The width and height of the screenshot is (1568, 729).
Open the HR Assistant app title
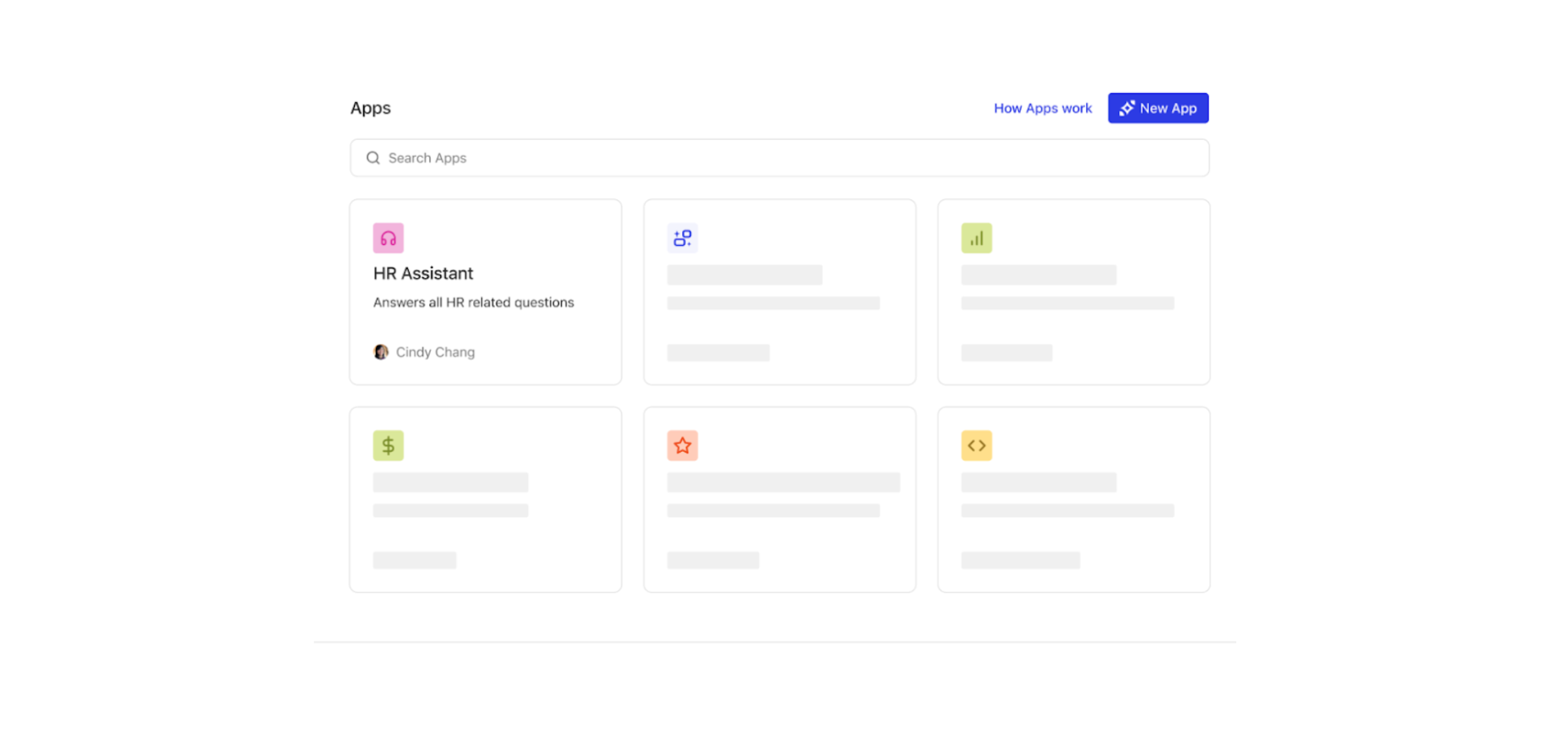tap(423, 273)
